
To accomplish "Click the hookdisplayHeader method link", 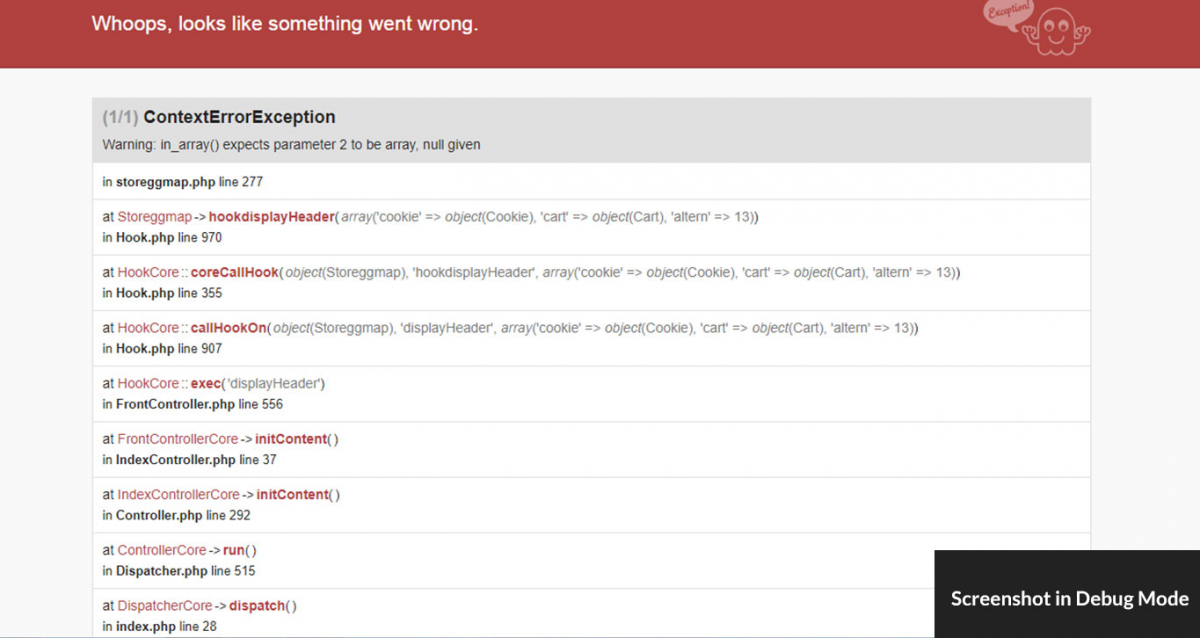I will pos(271,217).
